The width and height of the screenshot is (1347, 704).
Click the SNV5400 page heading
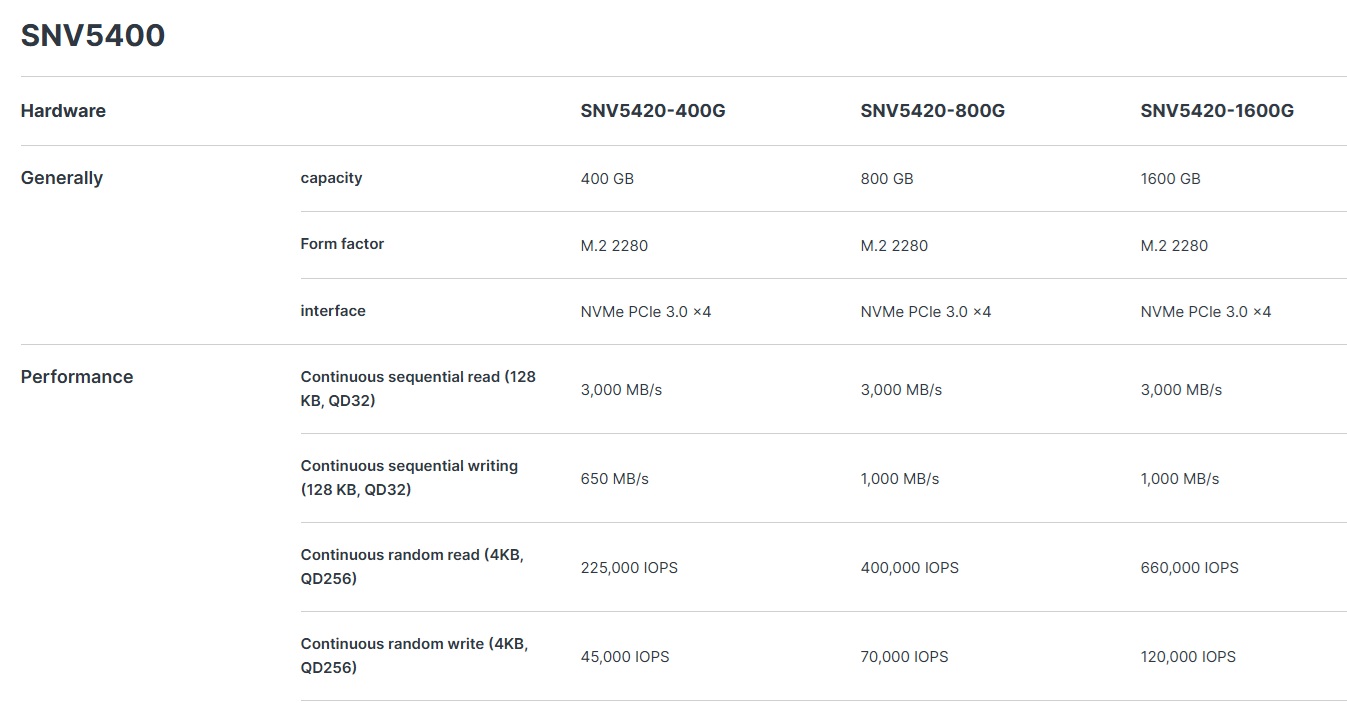pyautogui.click(x=93, y=35)
